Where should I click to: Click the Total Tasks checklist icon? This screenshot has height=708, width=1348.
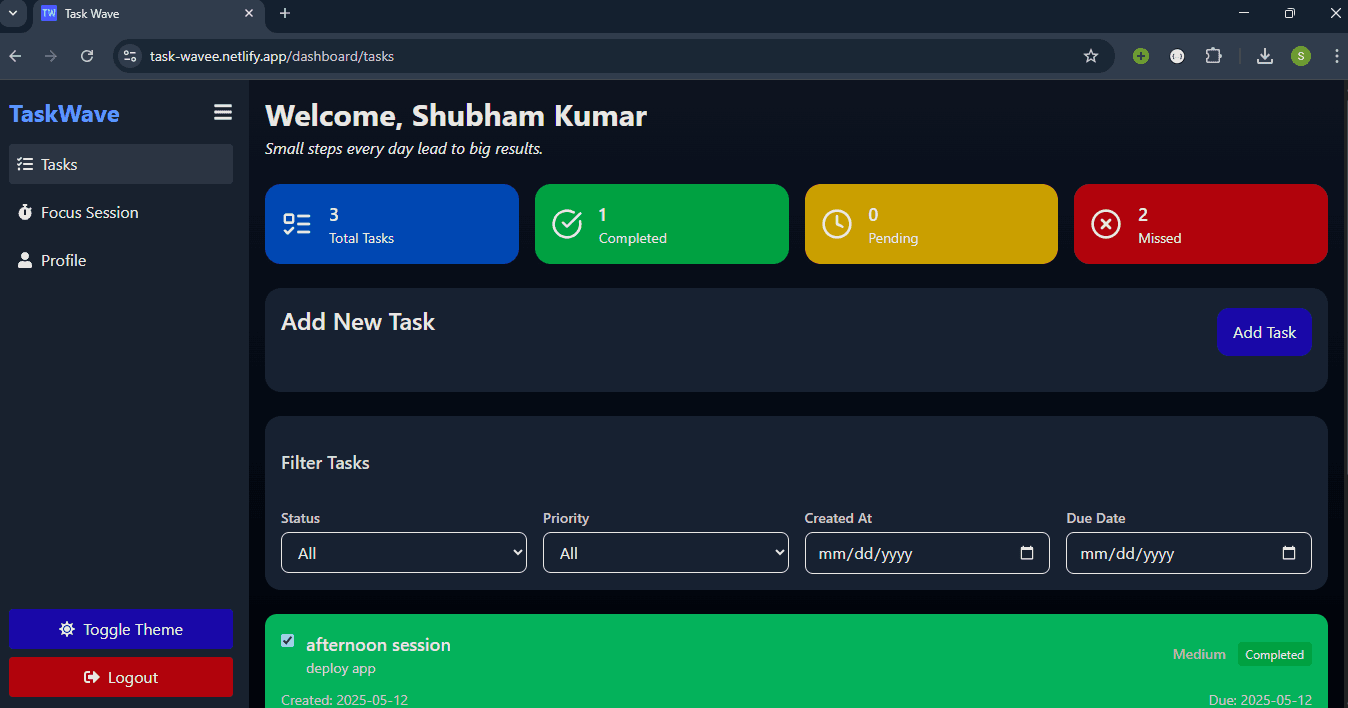click(x=297, y=224)
